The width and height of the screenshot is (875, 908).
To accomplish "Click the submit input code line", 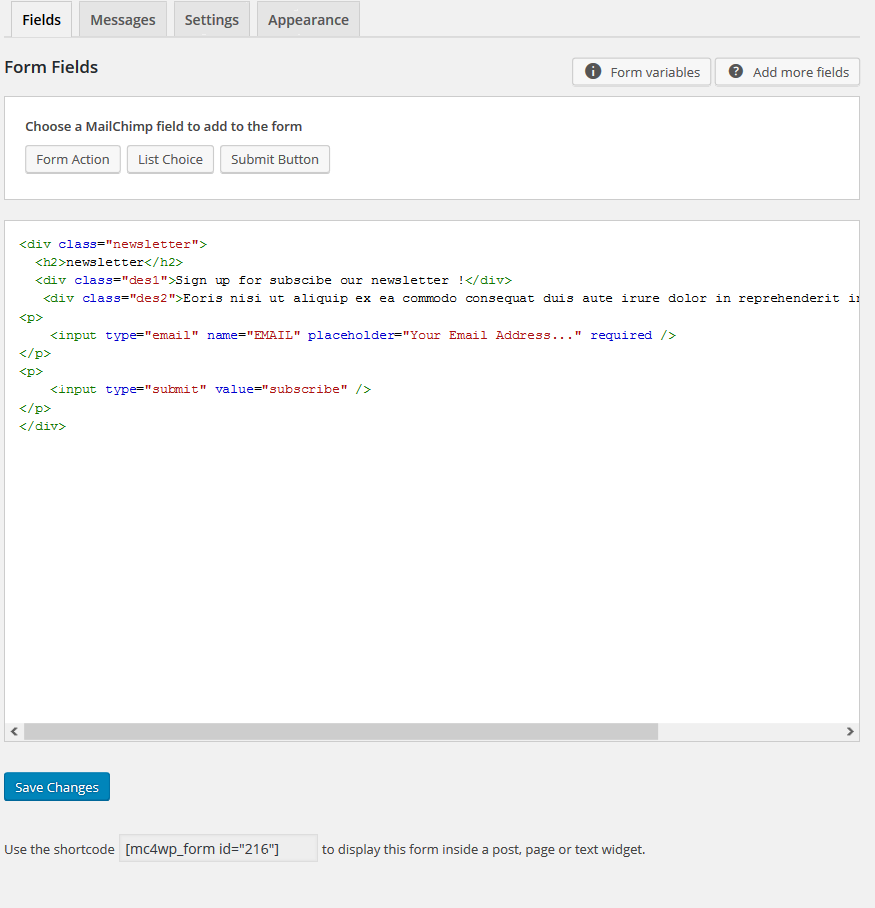I will [211, 389].
